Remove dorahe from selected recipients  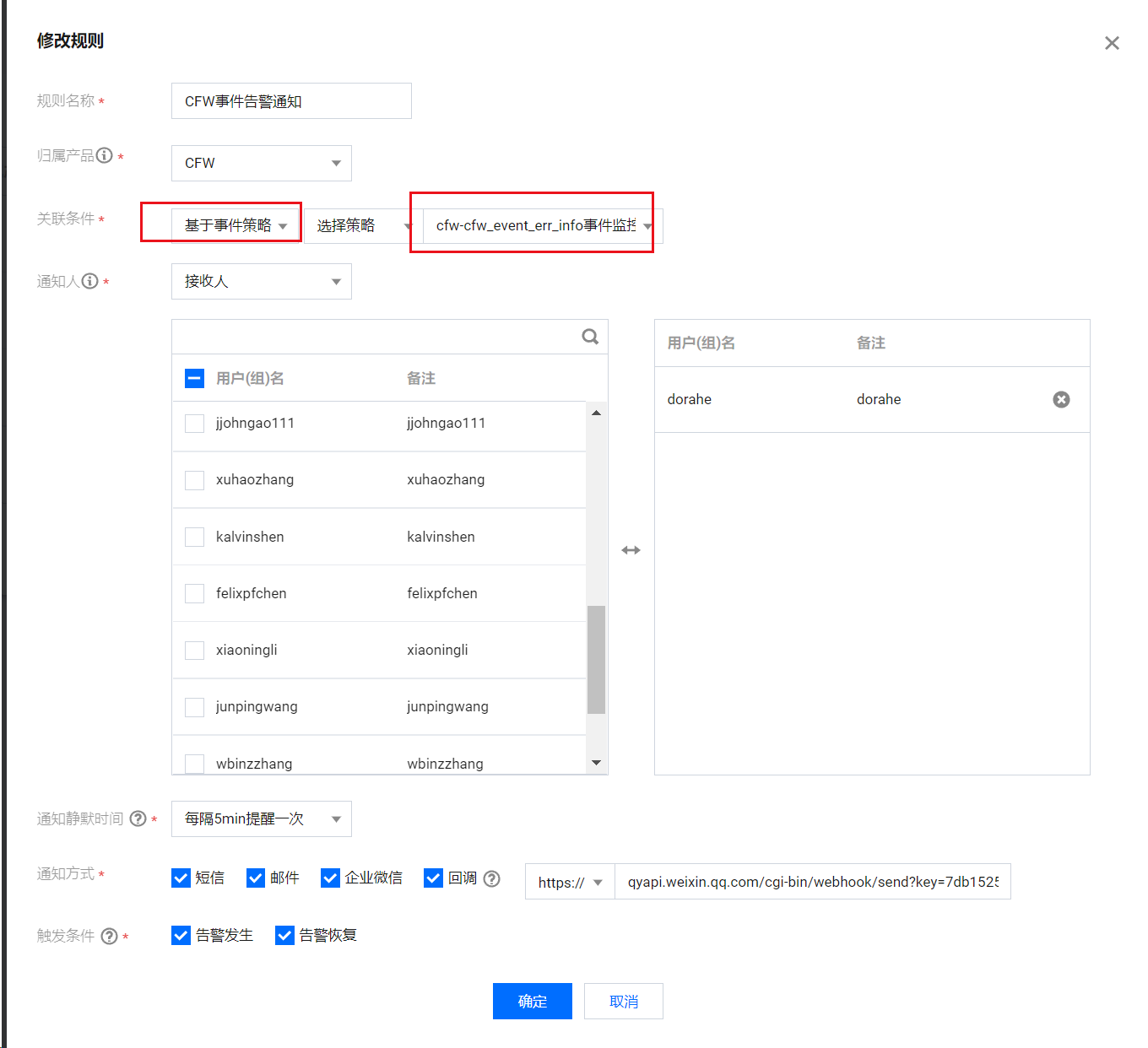click(x=1061, y=400)
